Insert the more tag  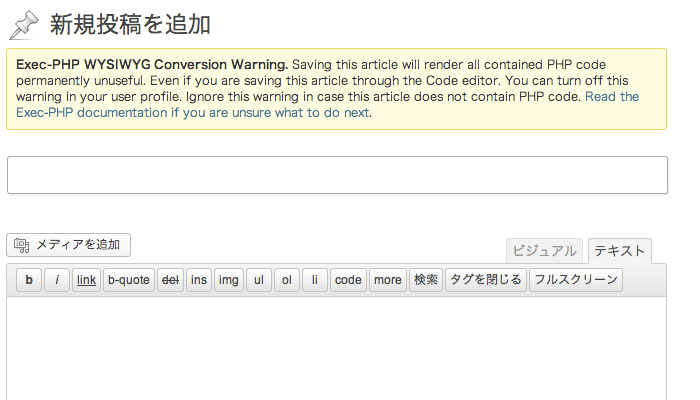[387, 280]
